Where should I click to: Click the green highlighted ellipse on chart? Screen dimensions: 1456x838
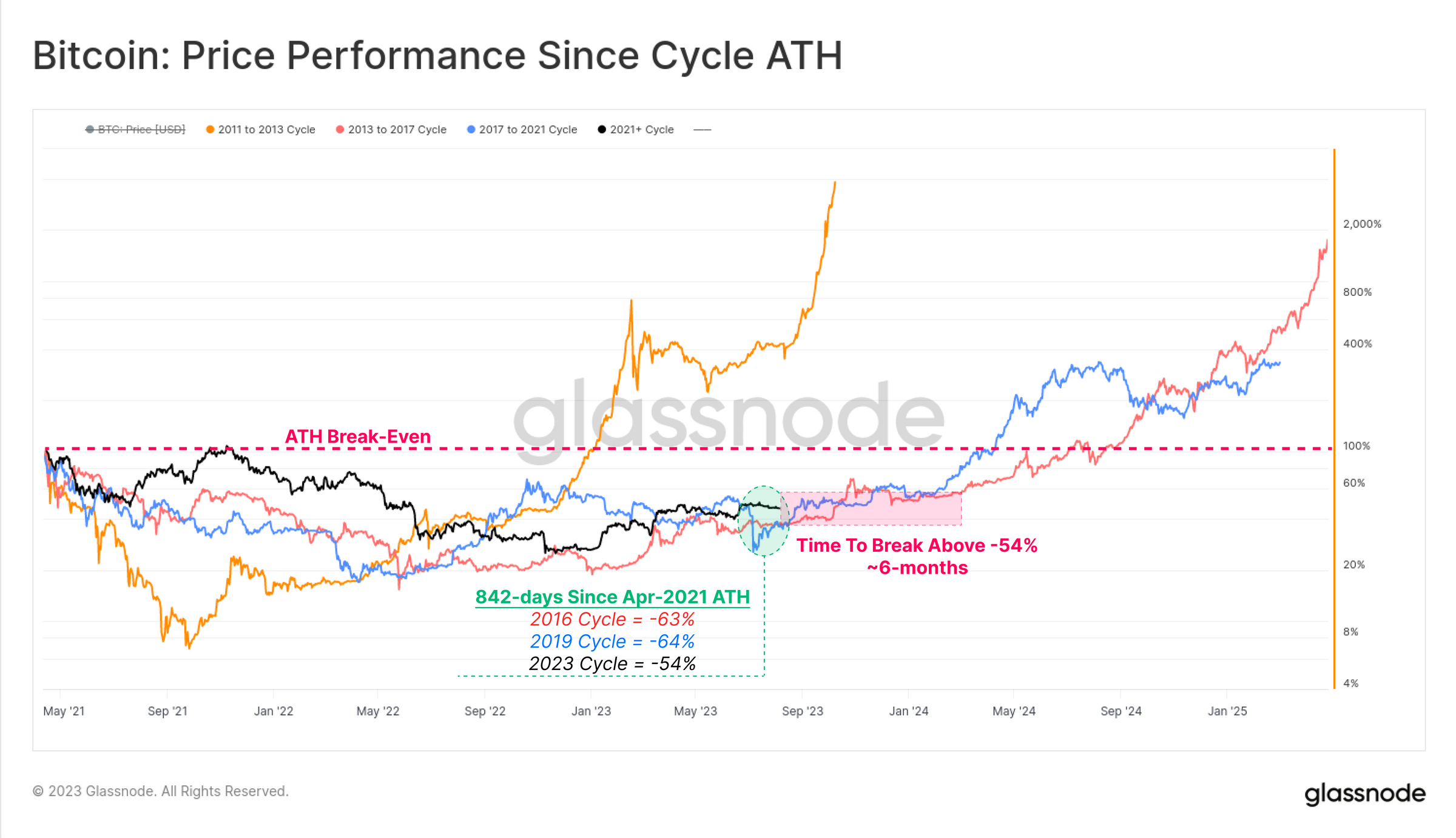(x=762, y=521)
